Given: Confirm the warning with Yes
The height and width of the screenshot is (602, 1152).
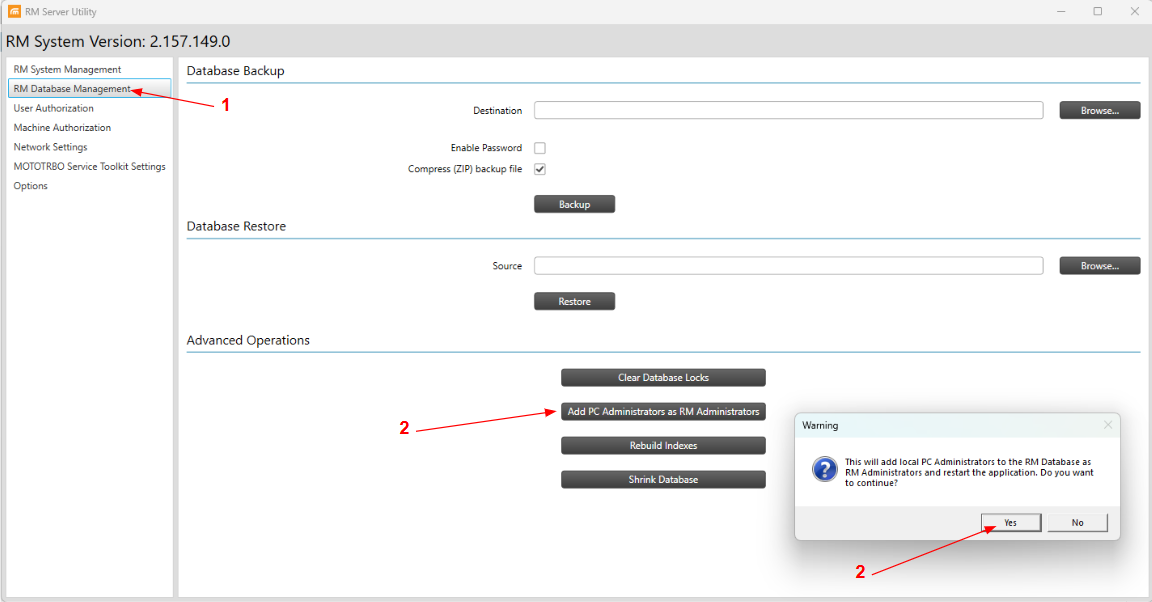Looking at the screenshot, I should 1011,523.
